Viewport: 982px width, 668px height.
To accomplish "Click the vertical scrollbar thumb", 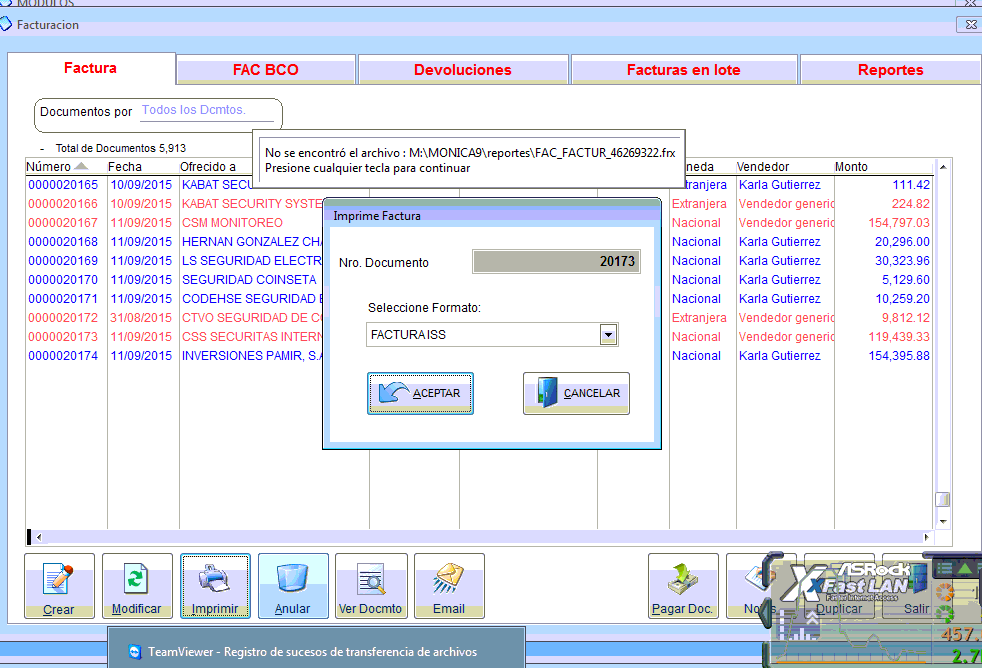I will pyautogui.click(x=943, y=500).
